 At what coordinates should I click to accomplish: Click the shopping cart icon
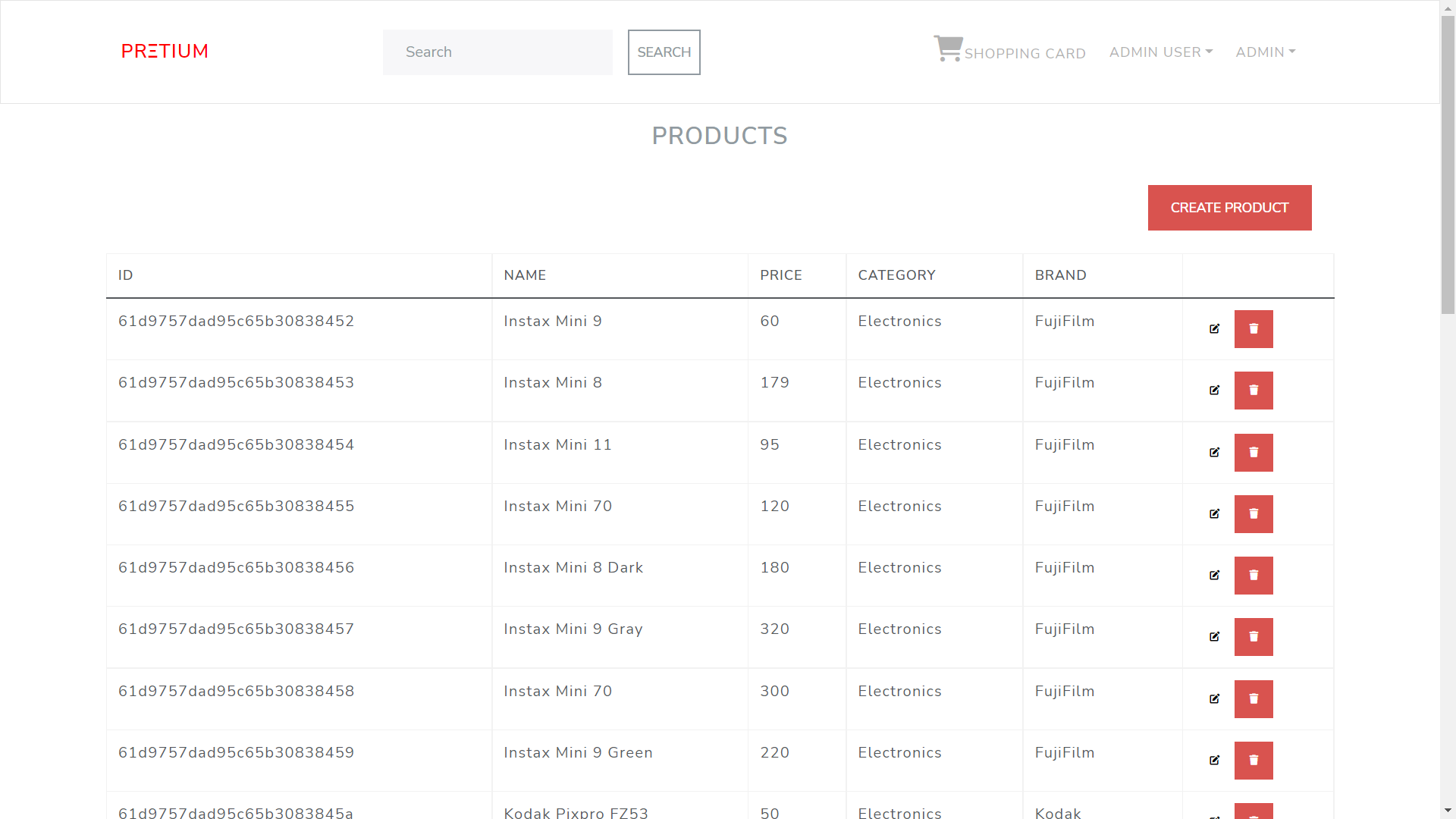point(946,47)
